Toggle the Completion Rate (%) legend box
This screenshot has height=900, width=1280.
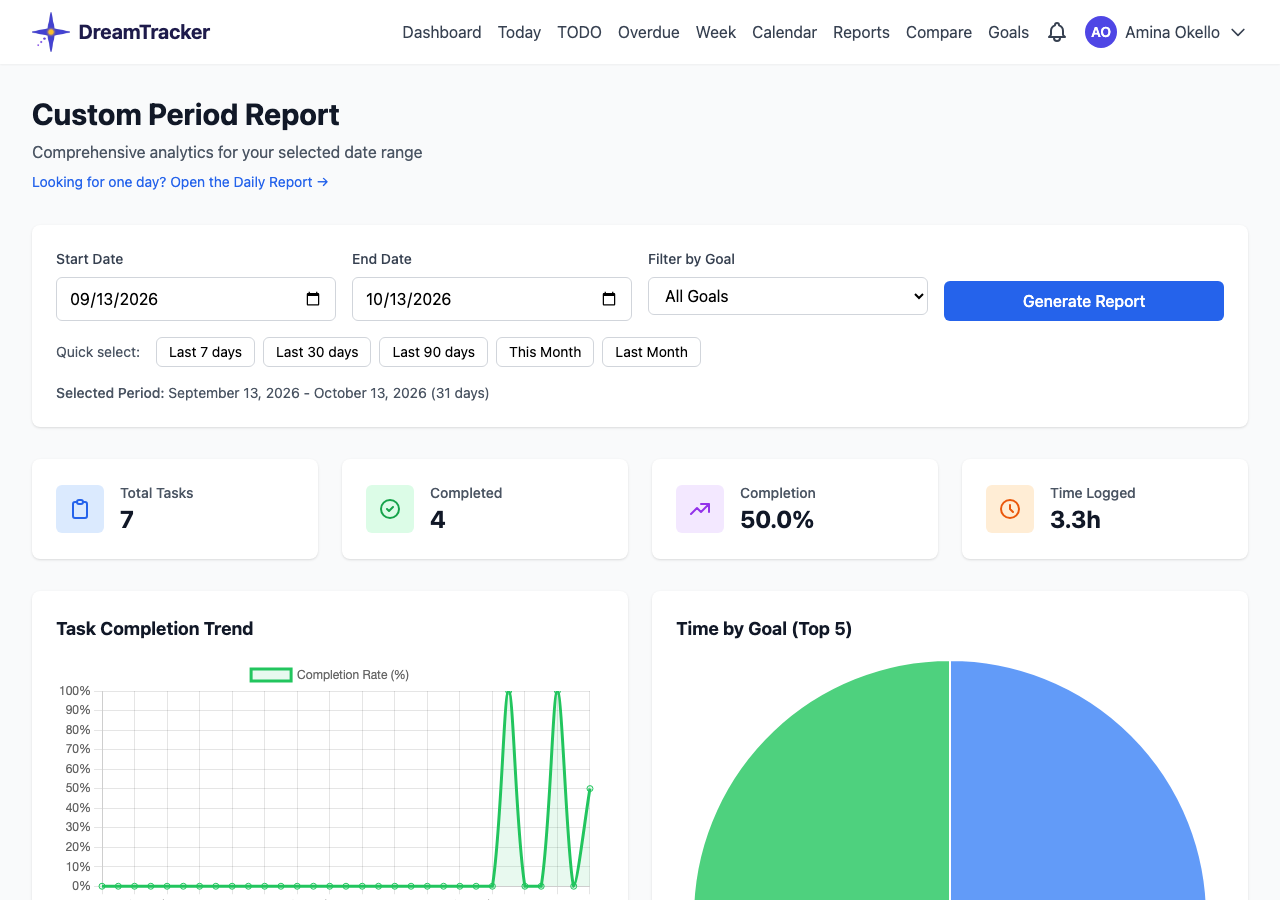click(x=271, y=675)
